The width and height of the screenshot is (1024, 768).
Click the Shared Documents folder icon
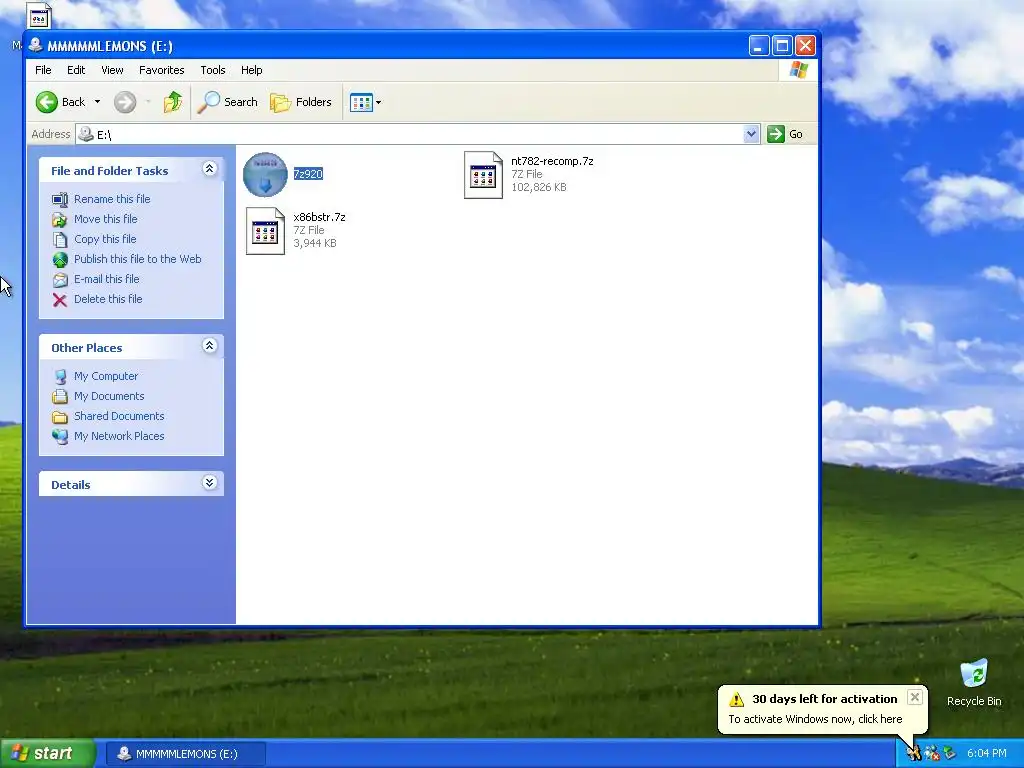coord(60,417)
